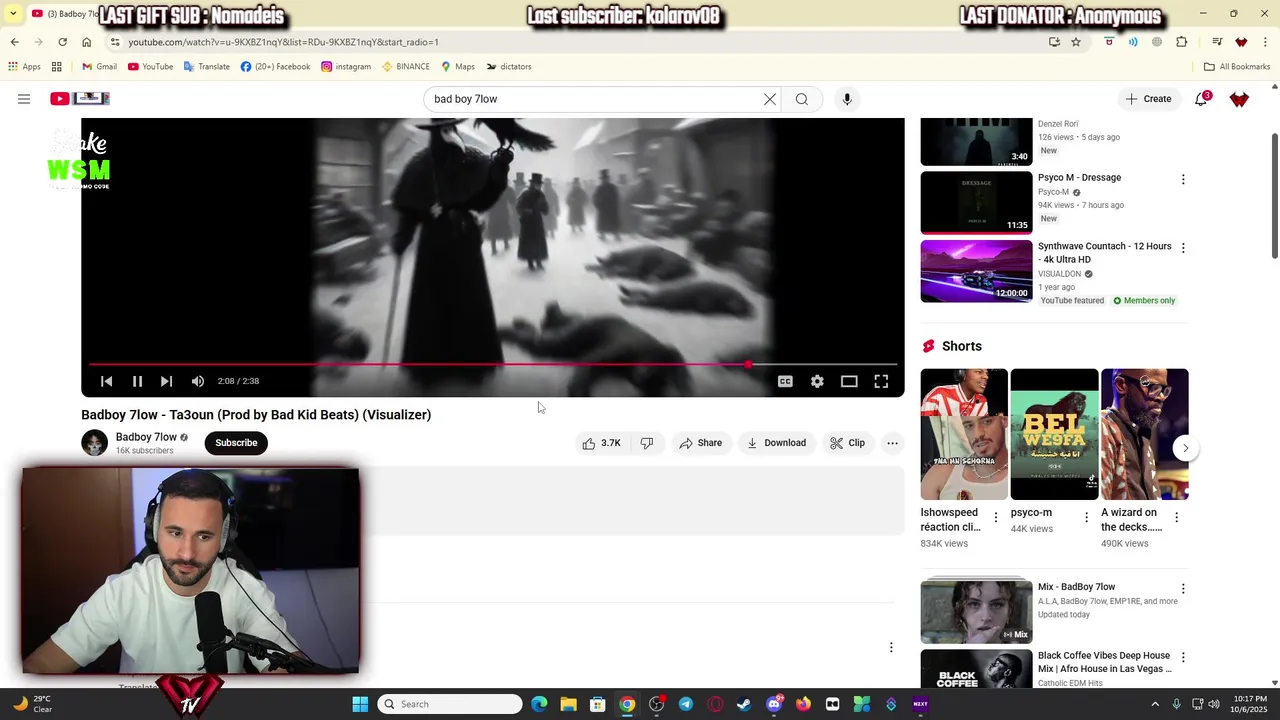Go to the browser home page
Image resolution: width=1280 pixels, height=720 pixels.
86,42
